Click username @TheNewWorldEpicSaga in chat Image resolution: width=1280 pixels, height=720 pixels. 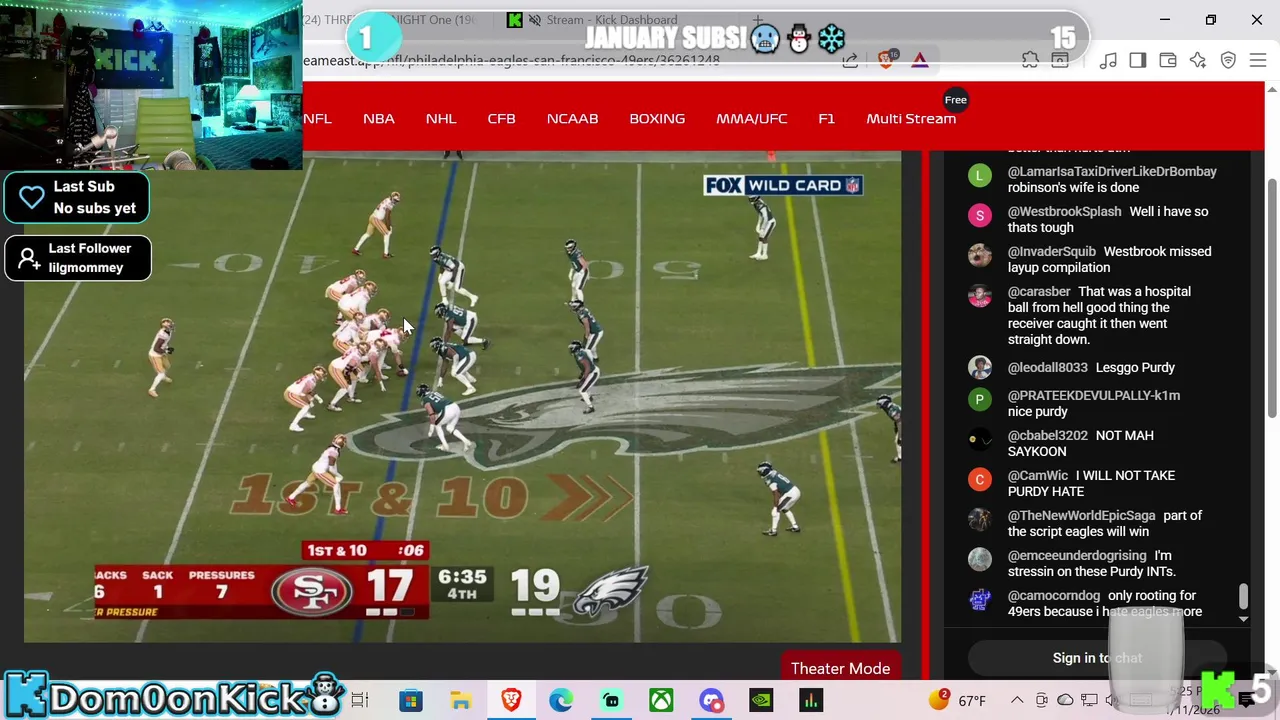[x=1082, y=515]
